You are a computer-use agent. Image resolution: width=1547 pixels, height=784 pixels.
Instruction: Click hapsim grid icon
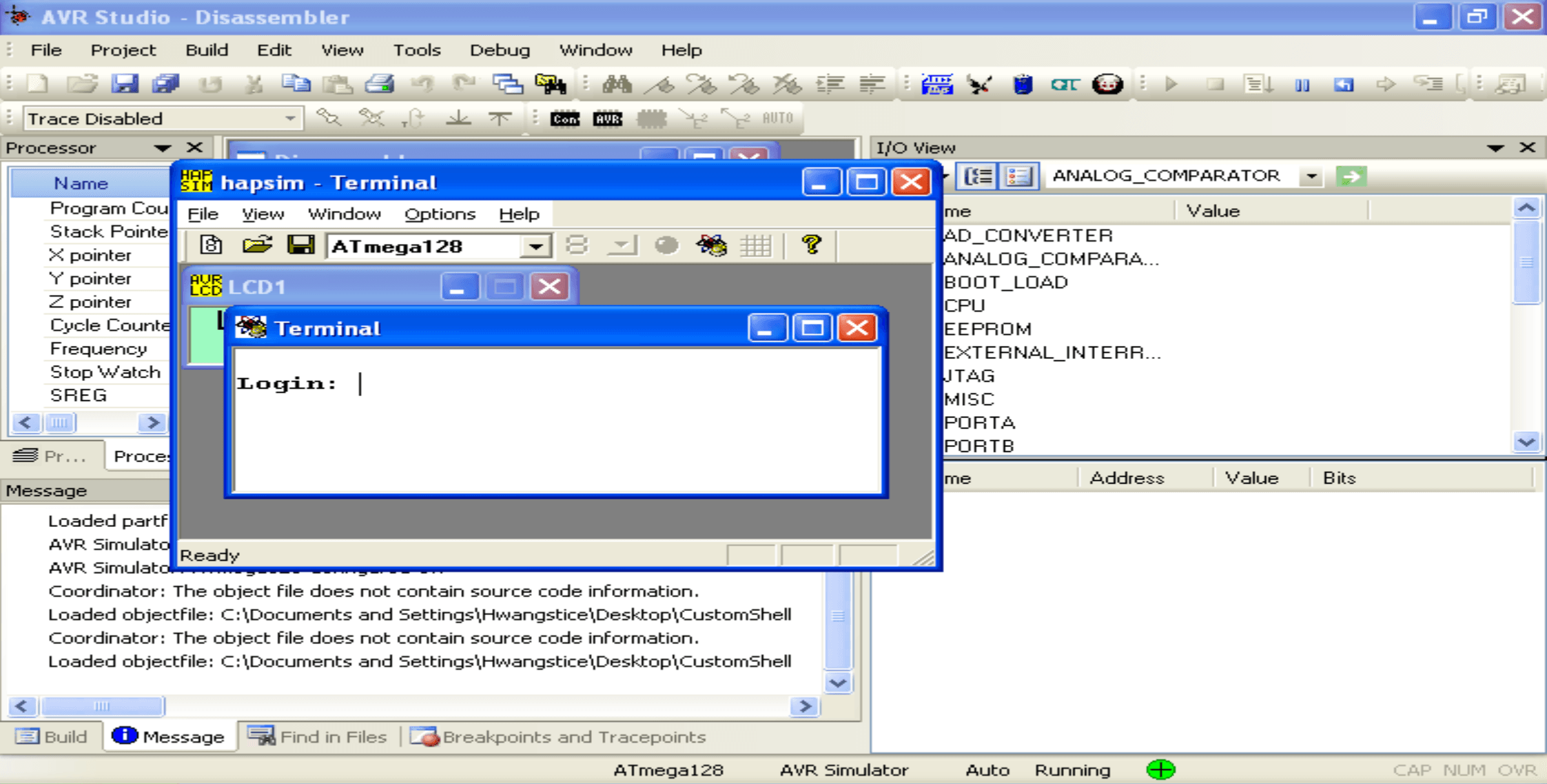[756, 245]
